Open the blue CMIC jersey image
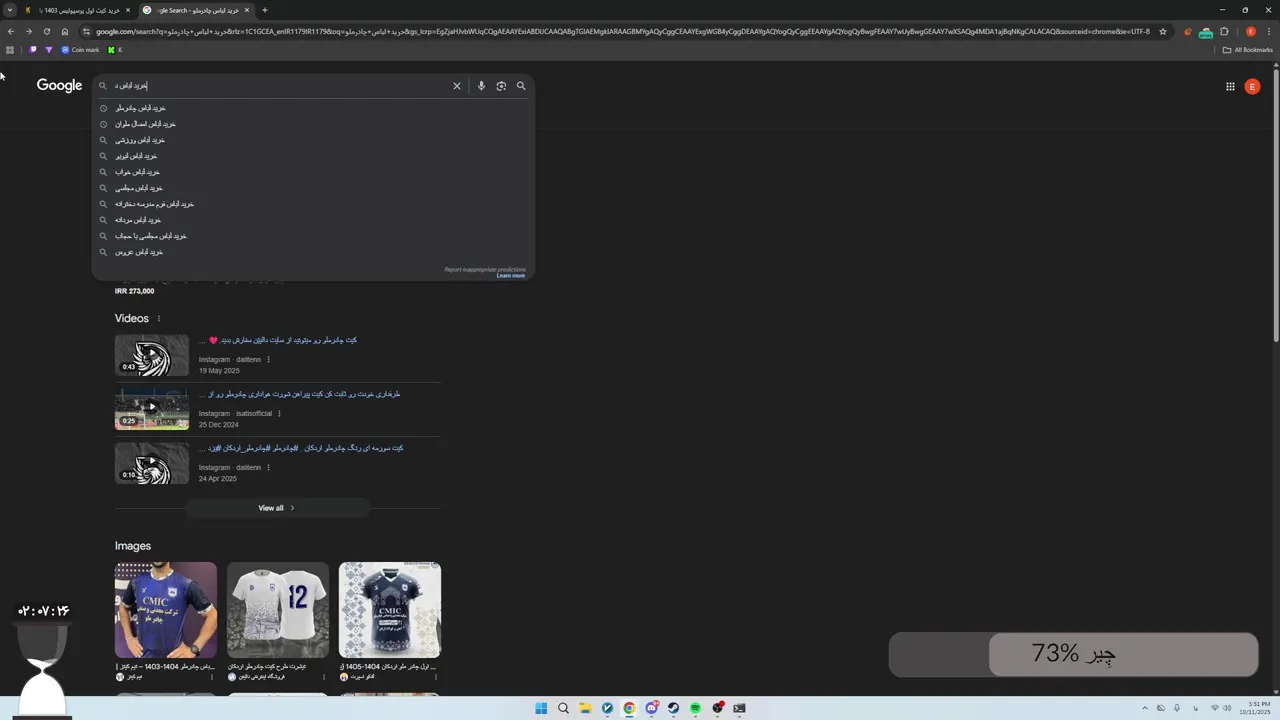 click(166, 610)
